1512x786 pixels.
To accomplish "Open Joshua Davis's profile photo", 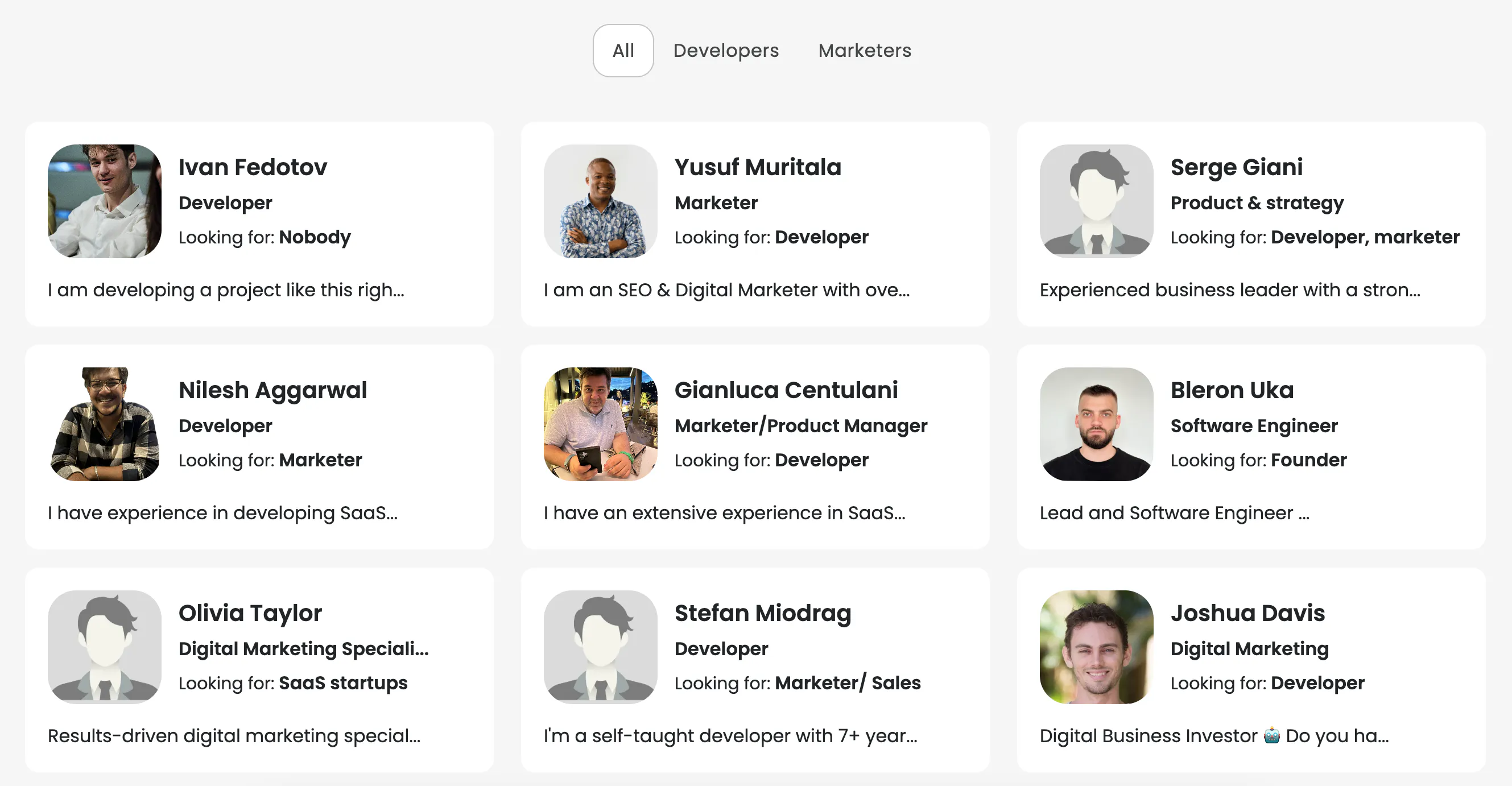I will (1096, 647).
